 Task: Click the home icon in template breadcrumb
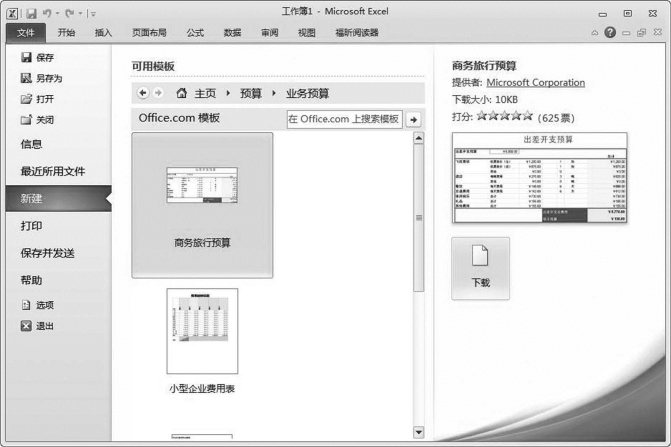[x=181, y=93]
